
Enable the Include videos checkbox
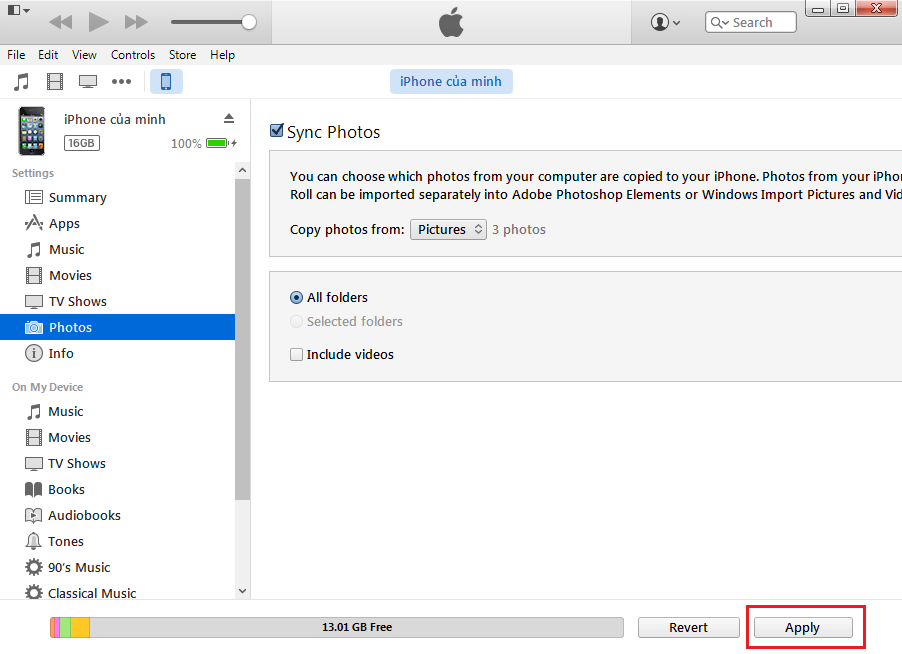click(x=296, y=354)
